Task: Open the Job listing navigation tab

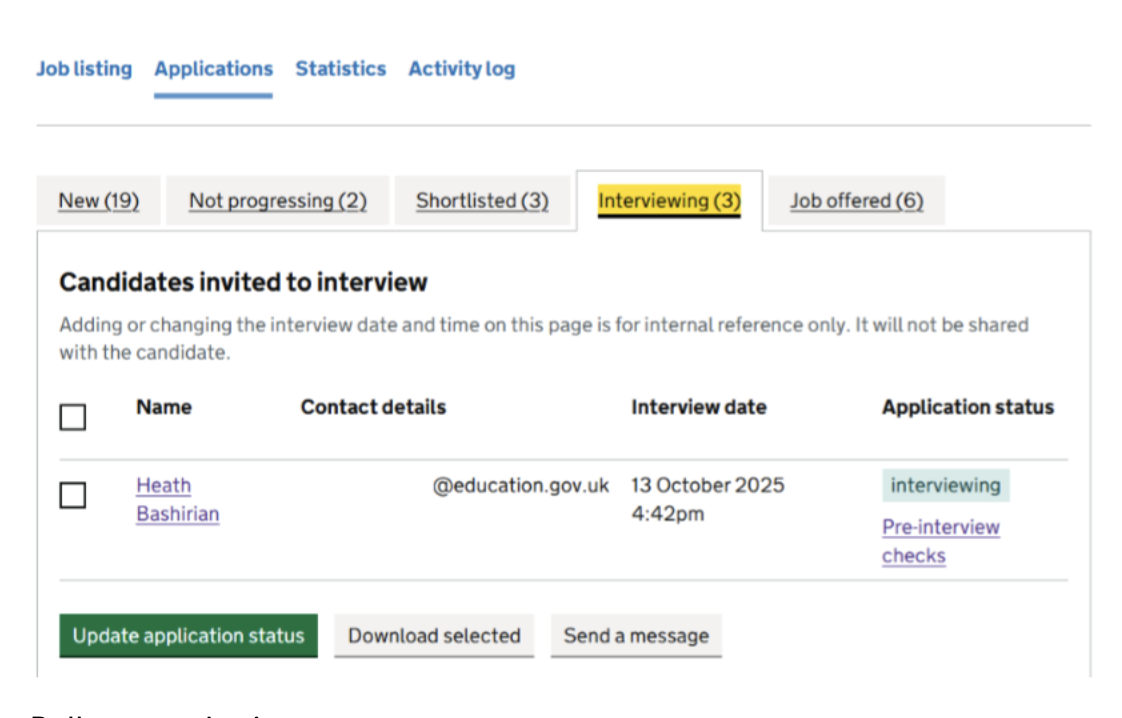Action: 84,69
